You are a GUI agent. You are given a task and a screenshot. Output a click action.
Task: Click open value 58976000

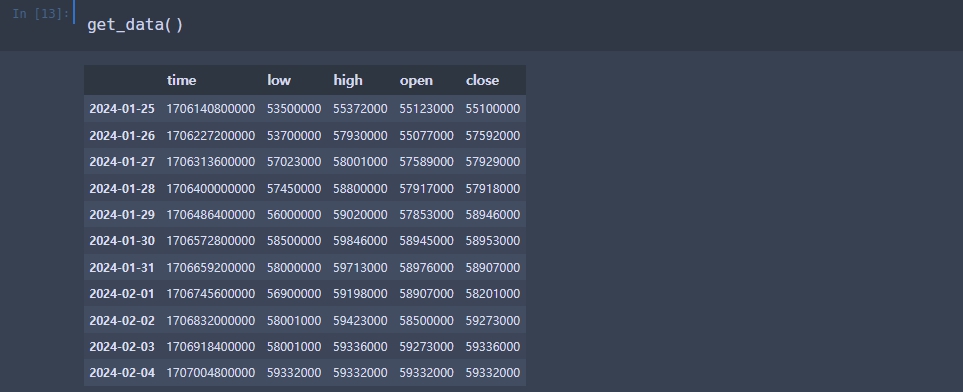426,268
